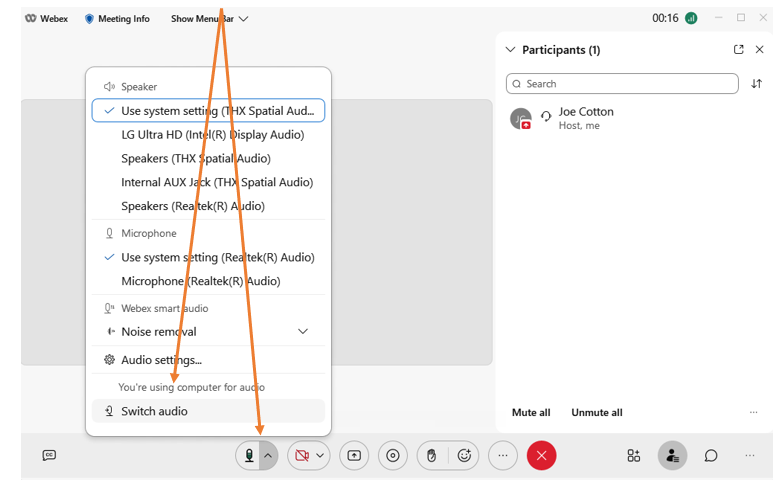This screenshot has width=782, height=502.
Task: Expand the Show Menu Bar dropdown
Action: (x=209, y=18)
